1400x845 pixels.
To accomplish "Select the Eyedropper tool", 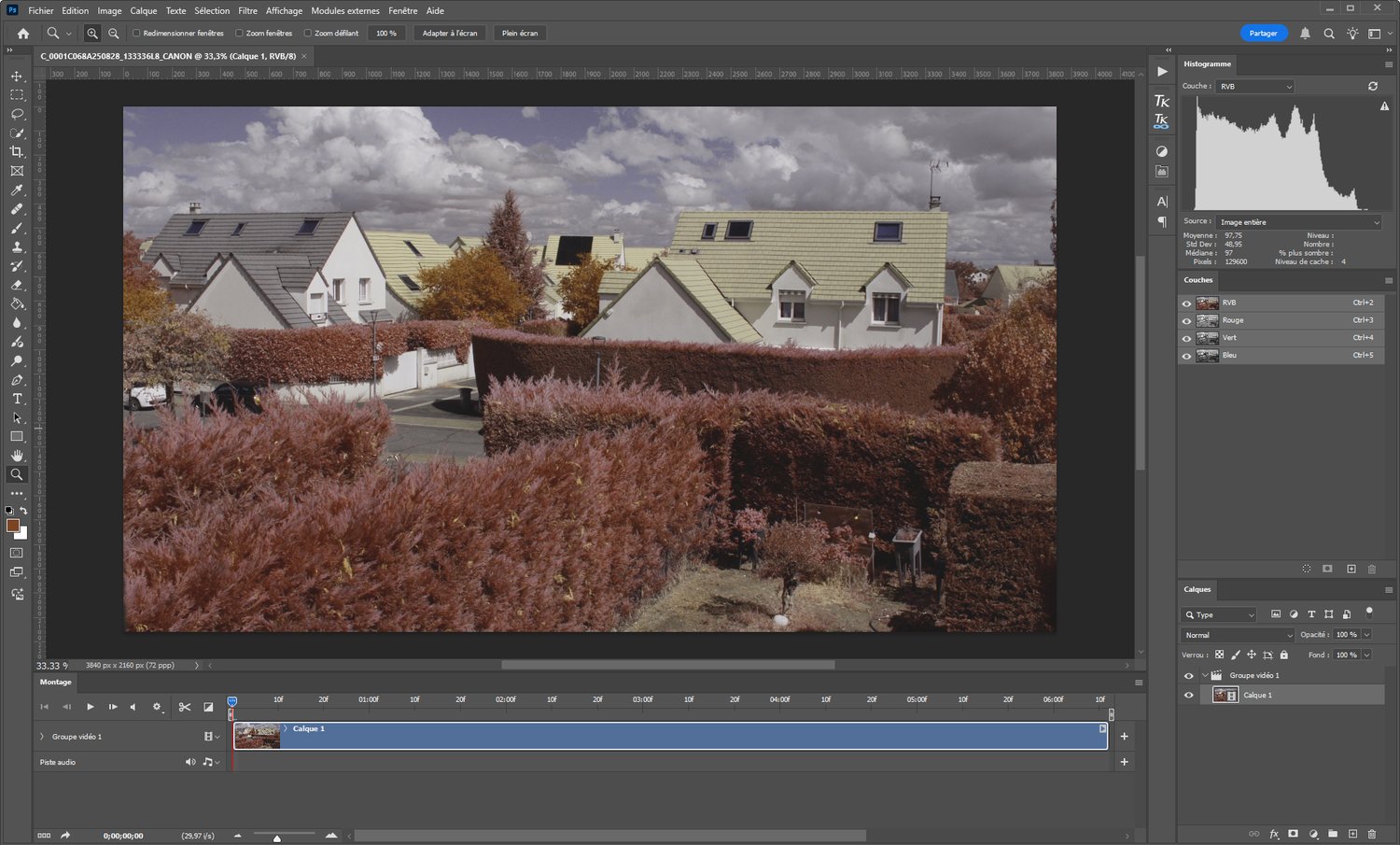I will click(x=17, y=190).
